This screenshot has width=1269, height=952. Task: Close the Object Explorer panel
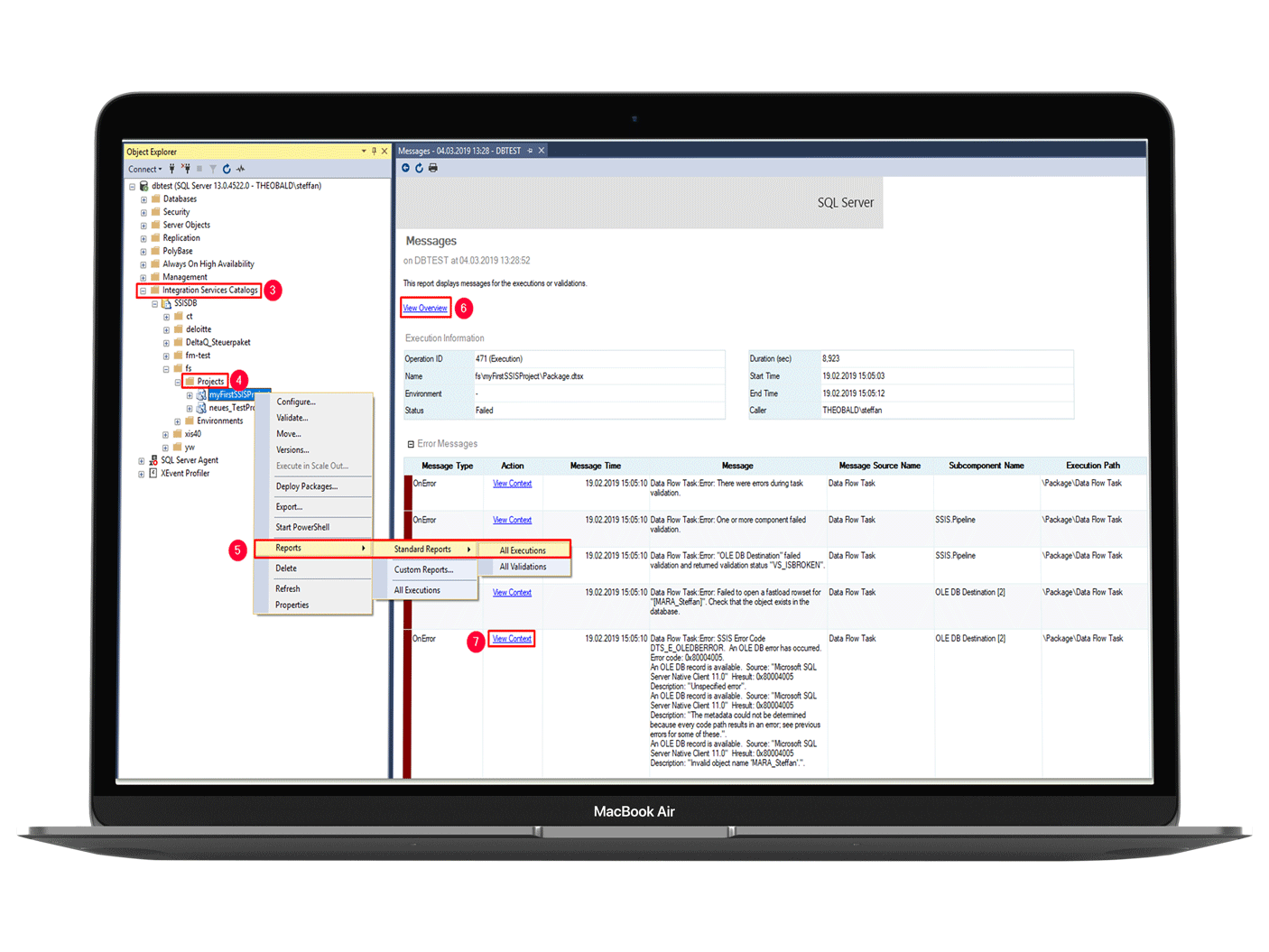384,152
